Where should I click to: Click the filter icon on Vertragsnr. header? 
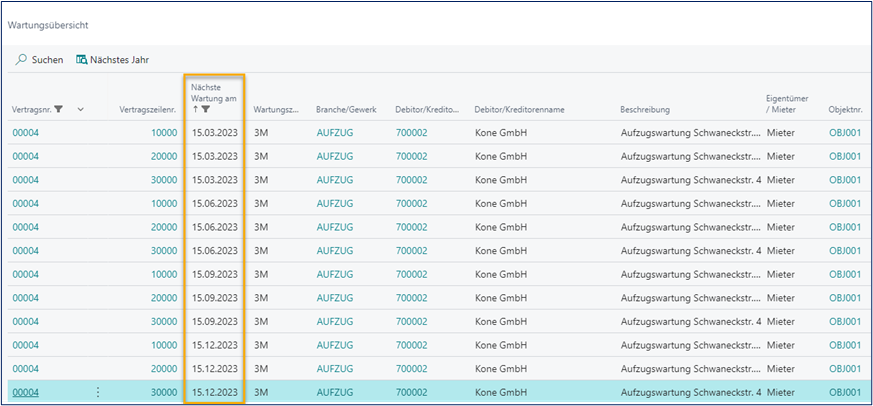click(x=58, y=110)
